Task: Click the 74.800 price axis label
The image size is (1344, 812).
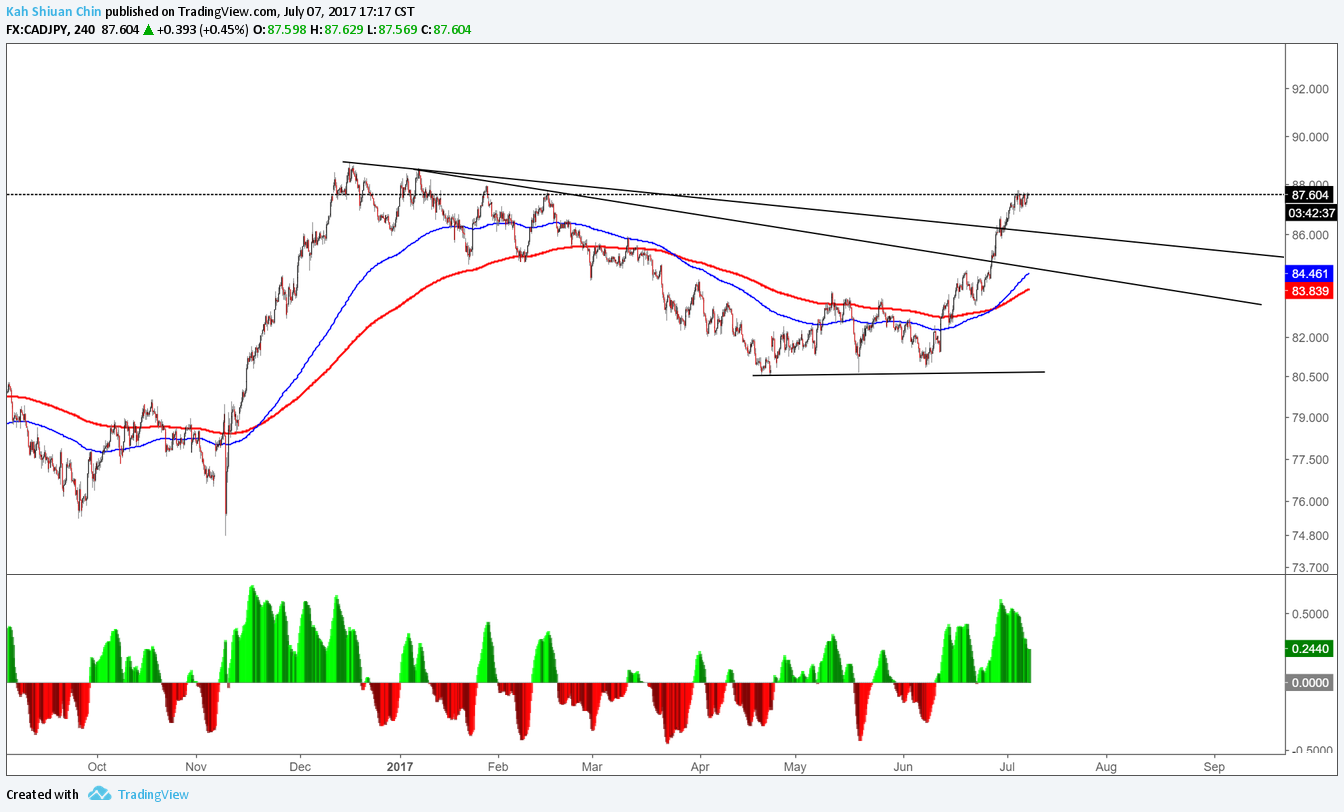Action: 1308,536
